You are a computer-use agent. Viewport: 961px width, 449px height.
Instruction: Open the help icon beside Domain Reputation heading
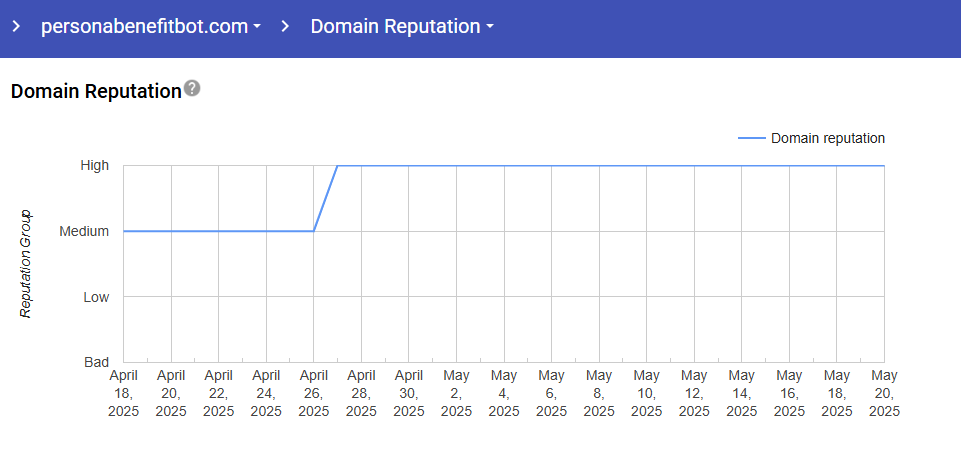[192, 89]
